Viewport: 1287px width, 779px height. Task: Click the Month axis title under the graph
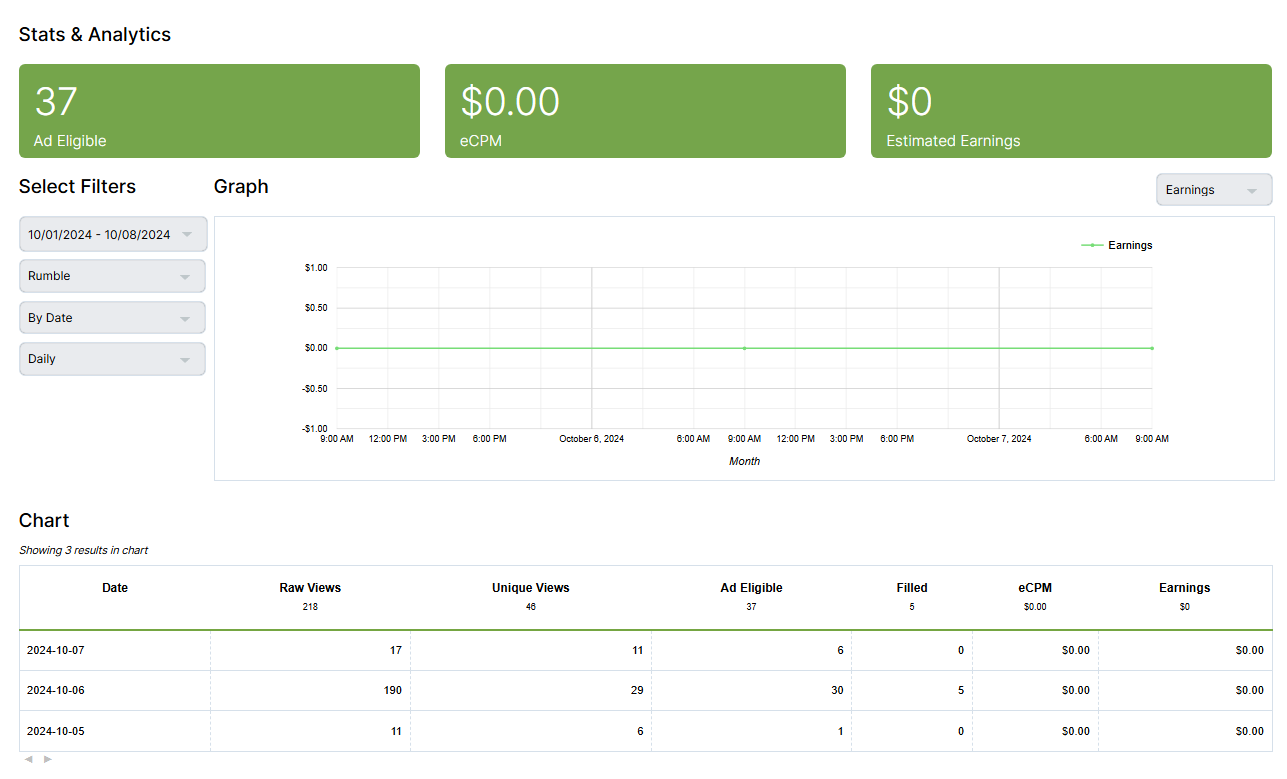744,461
